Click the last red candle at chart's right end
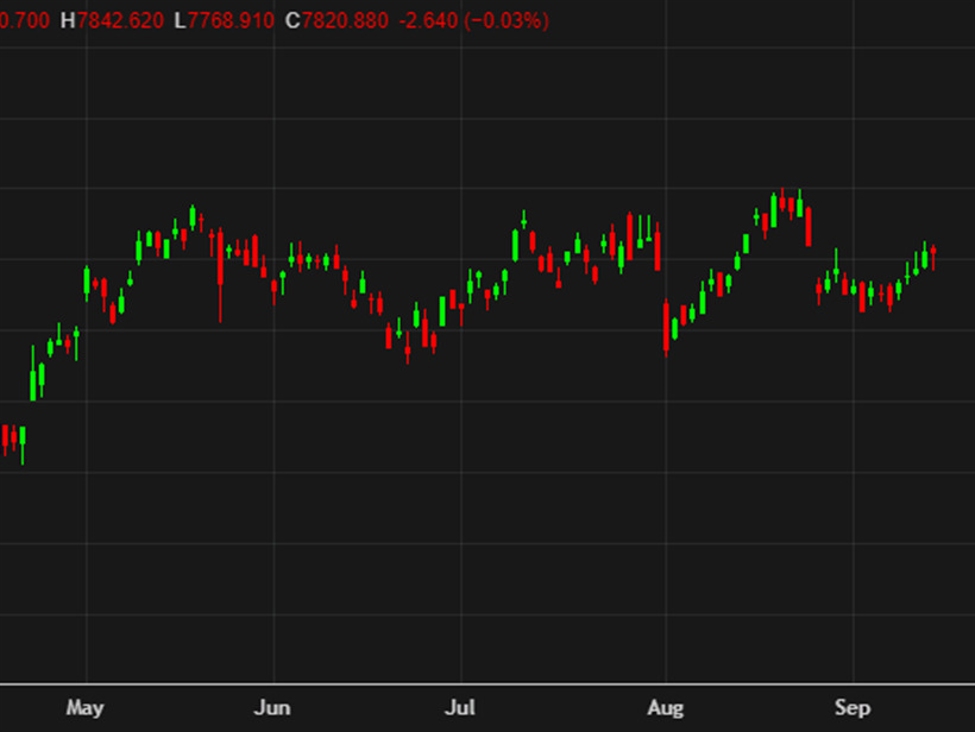Viewport: 975px width, 732px height. tap(933, 257)
